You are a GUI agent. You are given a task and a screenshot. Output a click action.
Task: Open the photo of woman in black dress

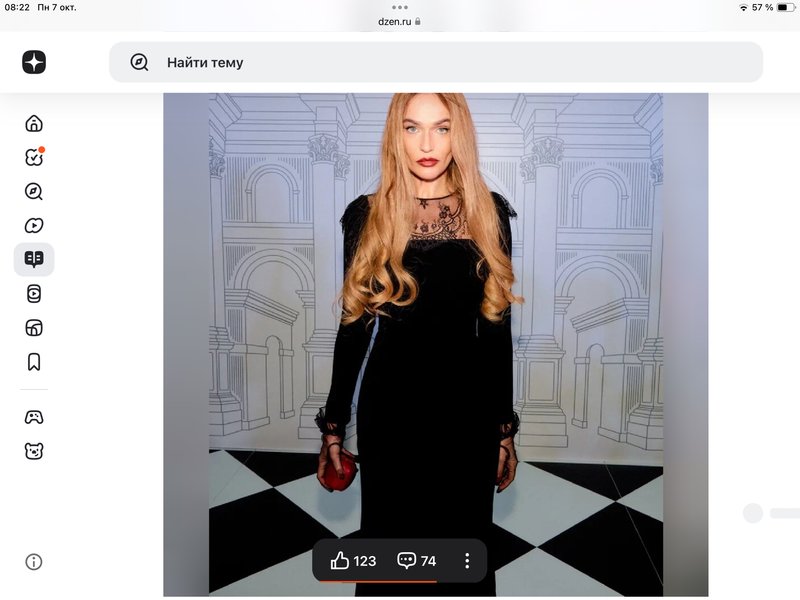(x=436, y=344)
